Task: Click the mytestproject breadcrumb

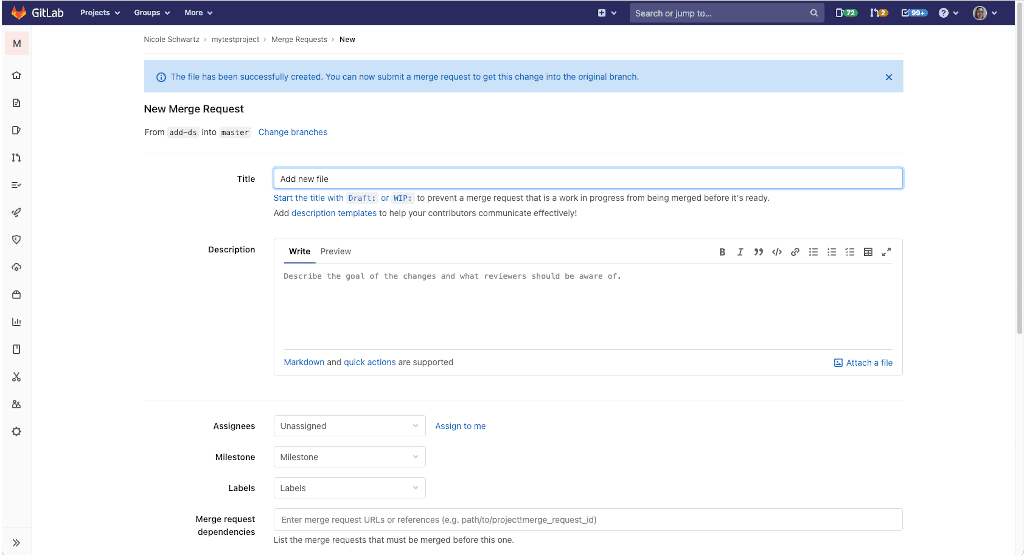Action: point(235,39)
